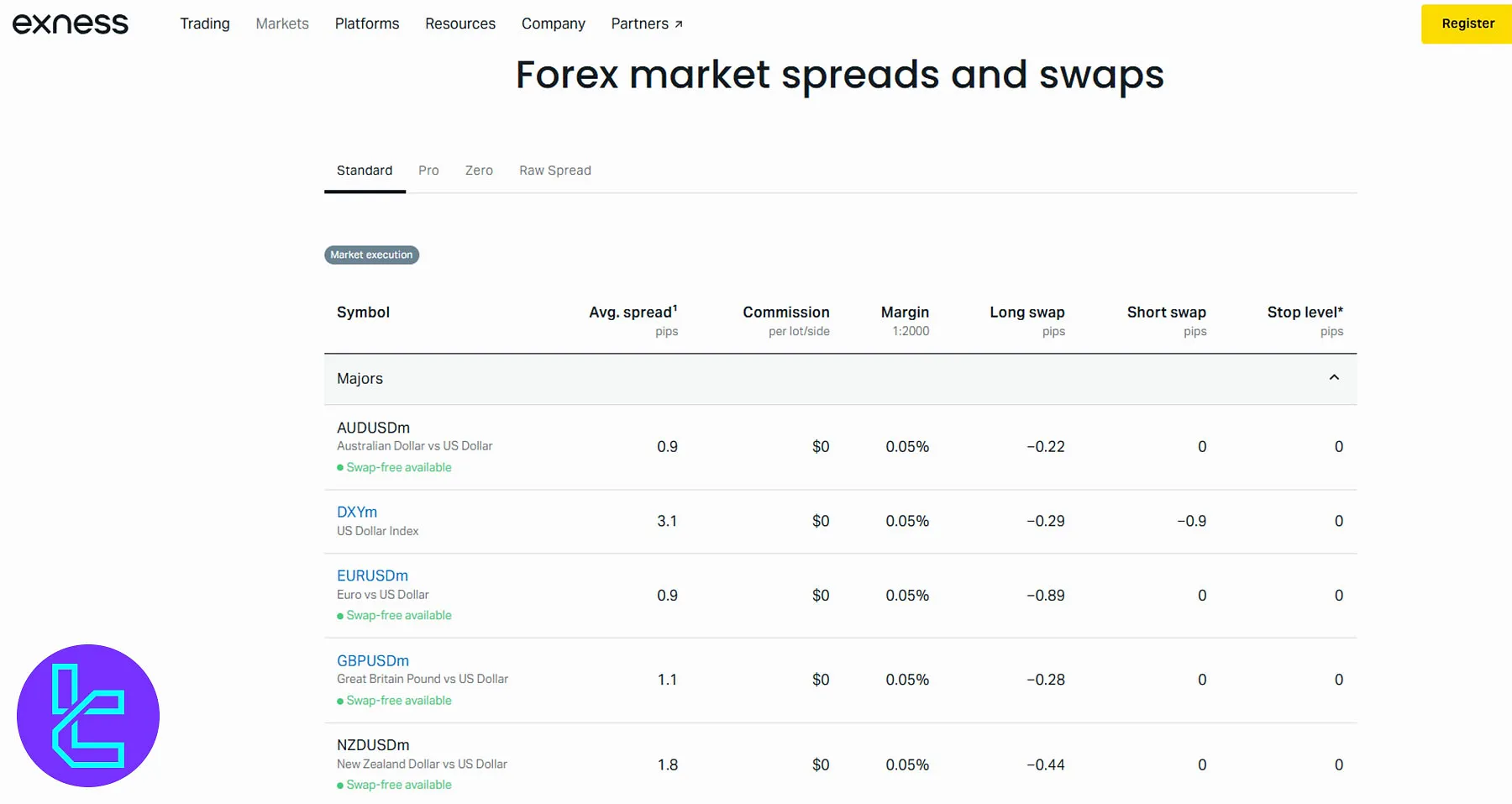
Task: Open the Markets menu
Action: coord(282,24)
